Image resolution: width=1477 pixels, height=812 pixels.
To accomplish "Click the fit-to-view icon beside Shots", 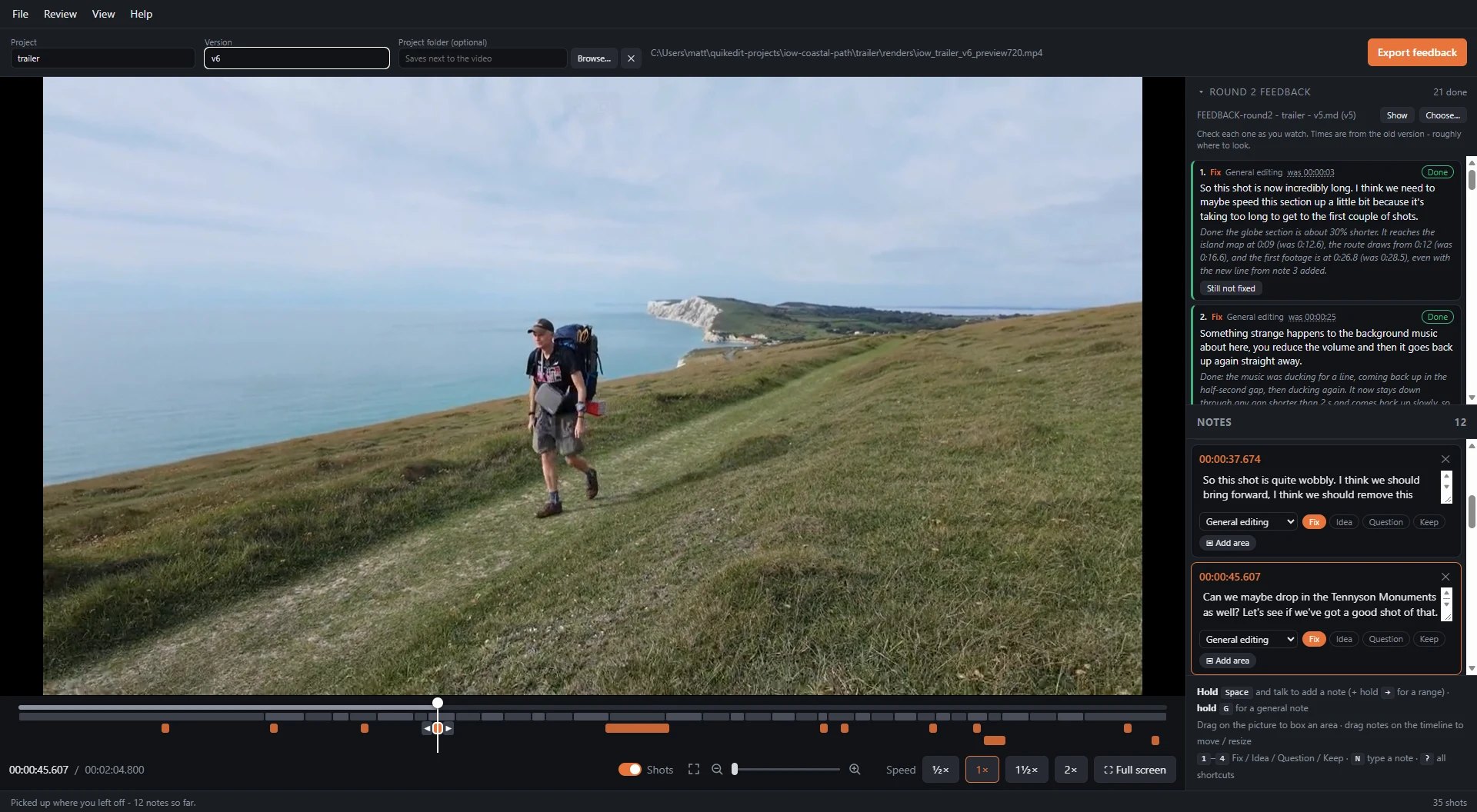I will coord(694,770).
